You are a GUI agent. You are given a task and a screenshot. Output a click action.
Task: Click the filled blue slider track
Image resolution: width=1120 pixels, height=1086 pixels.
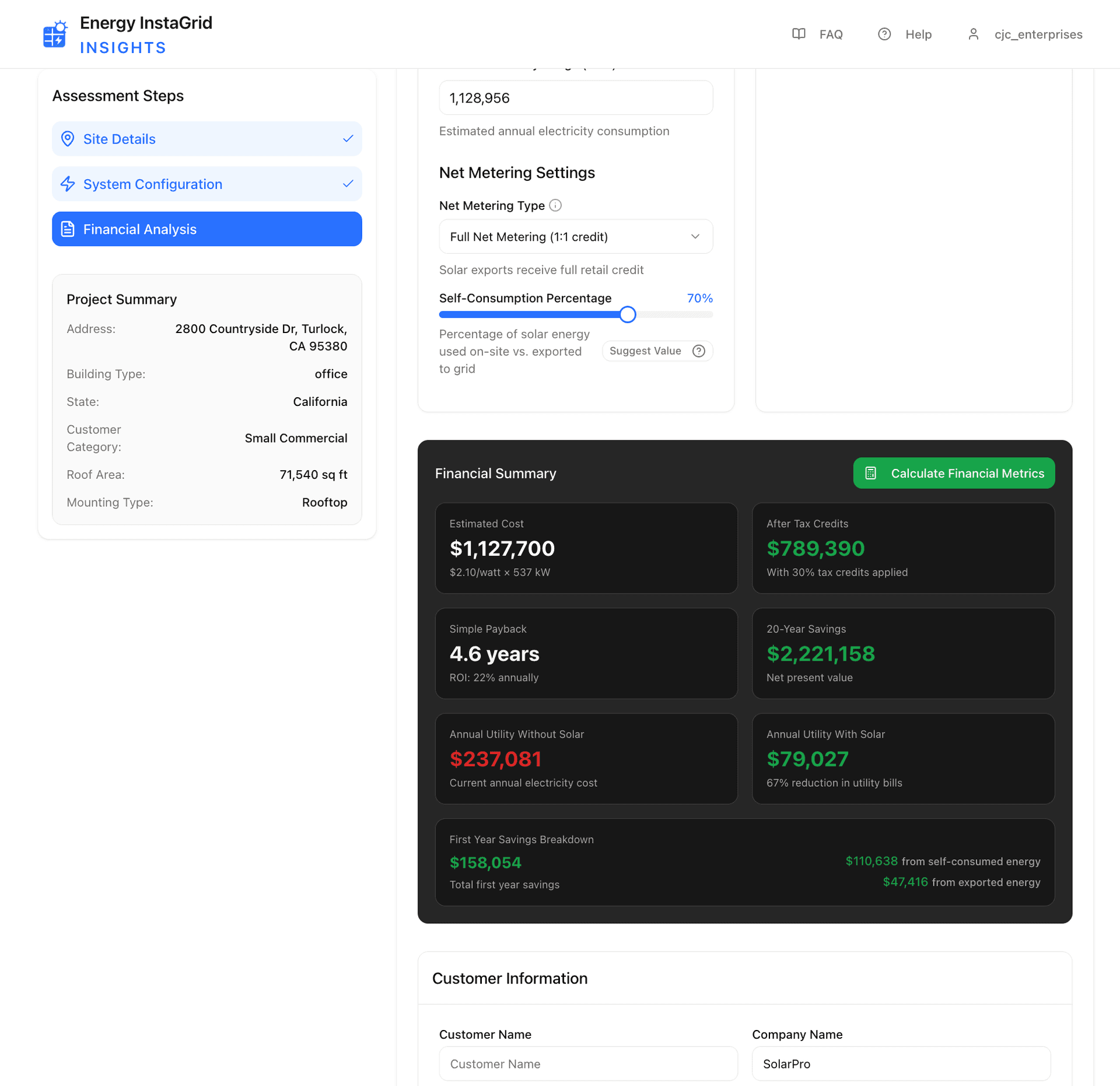[x=530, y=314]
